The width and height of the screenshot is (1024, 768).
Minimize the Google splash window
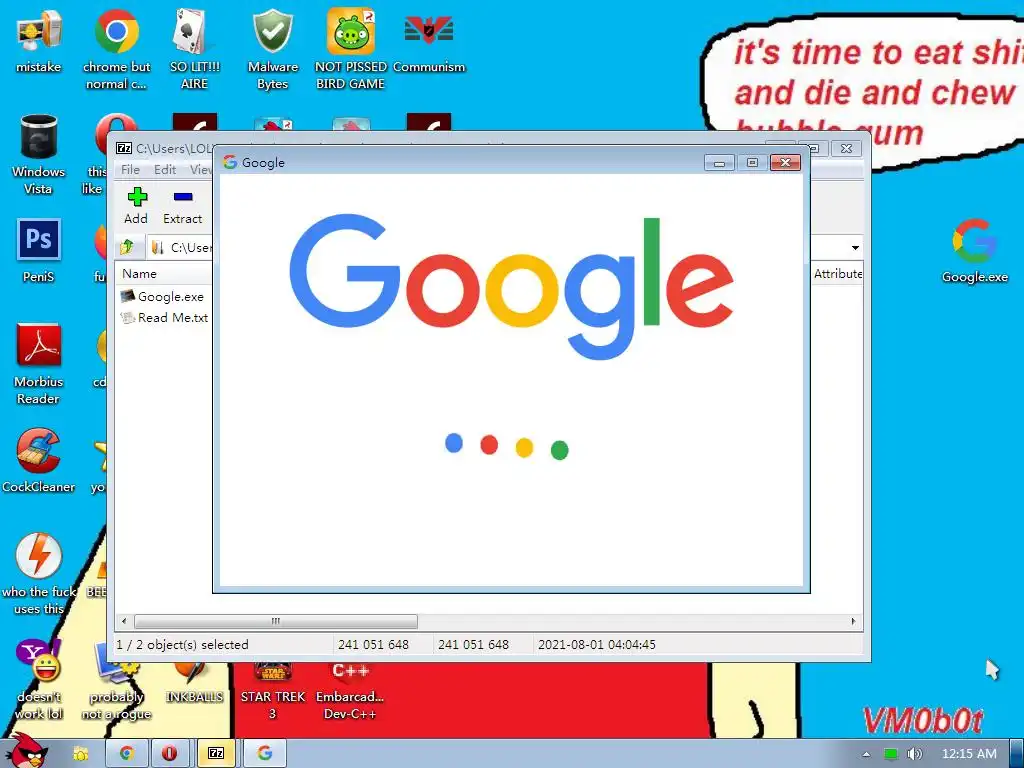pyautogui.click(x=719, y=163)
